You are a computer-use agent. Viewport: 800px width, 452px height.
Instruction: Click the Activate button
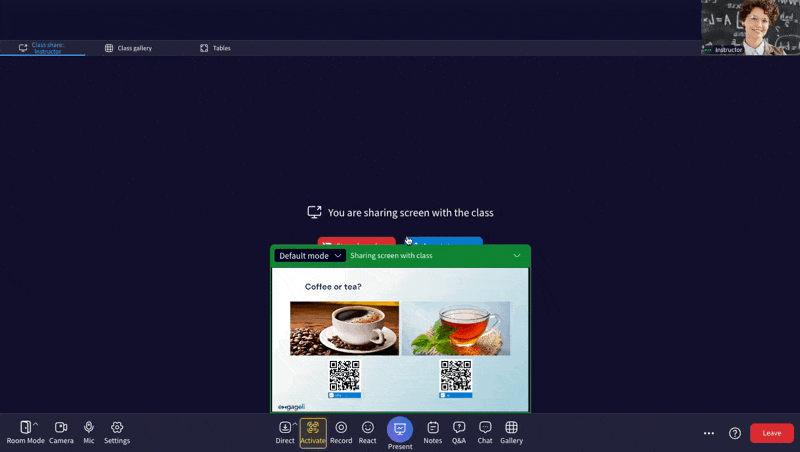pos(313,433)
